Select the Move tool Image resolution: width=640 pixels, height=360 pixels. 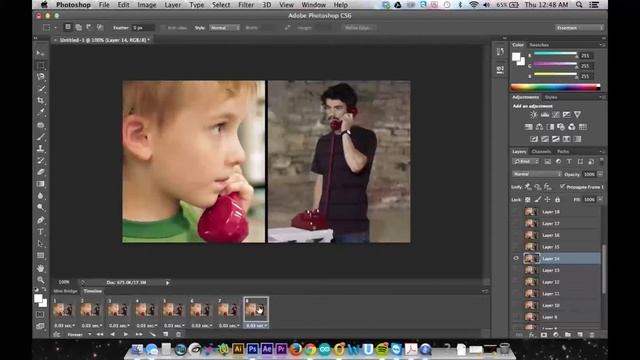coord(40,53)
